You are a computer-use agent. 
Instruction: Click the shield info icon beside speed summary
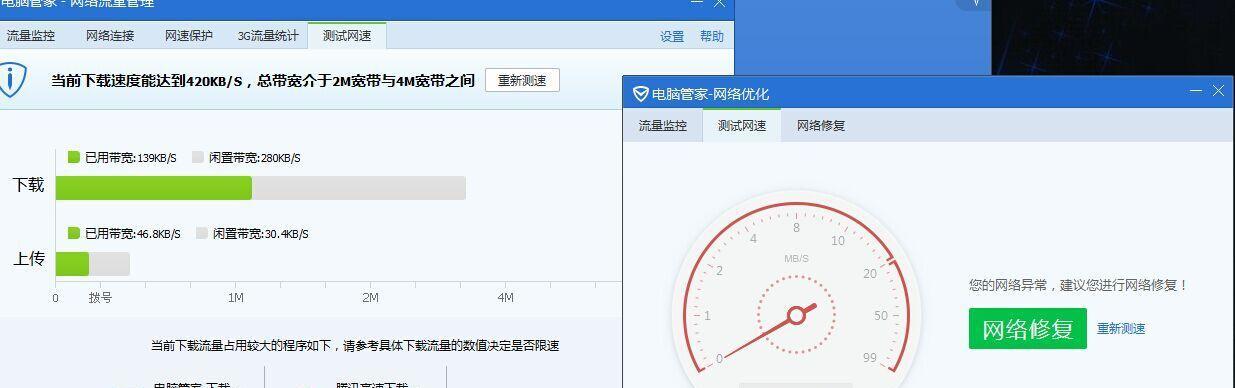pos(12,80)
